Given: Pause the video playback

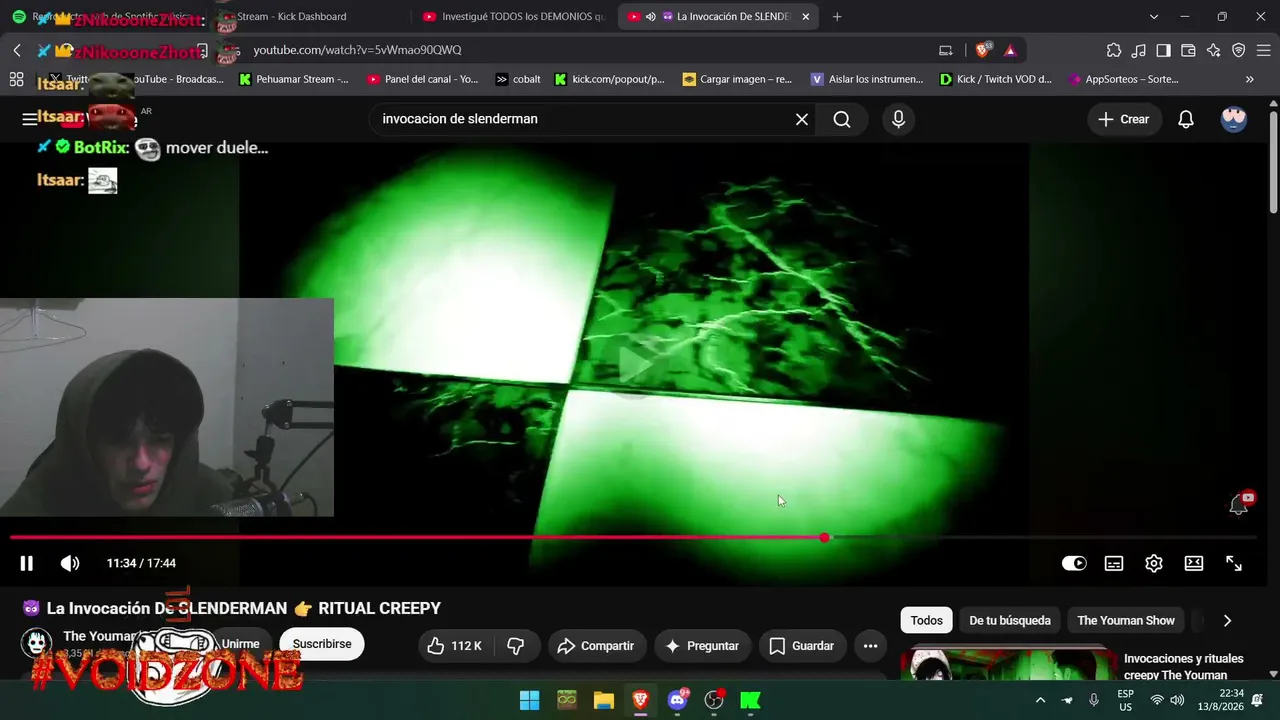Looking at the screenshot, I should [27, 563].
